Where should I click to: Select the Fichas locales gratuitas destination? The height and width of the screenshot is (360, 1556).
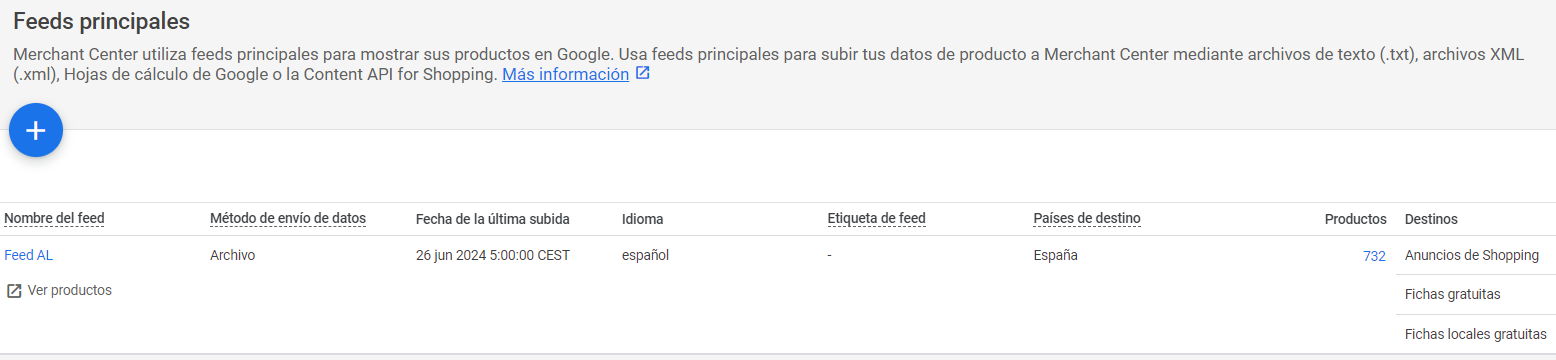1476,334
